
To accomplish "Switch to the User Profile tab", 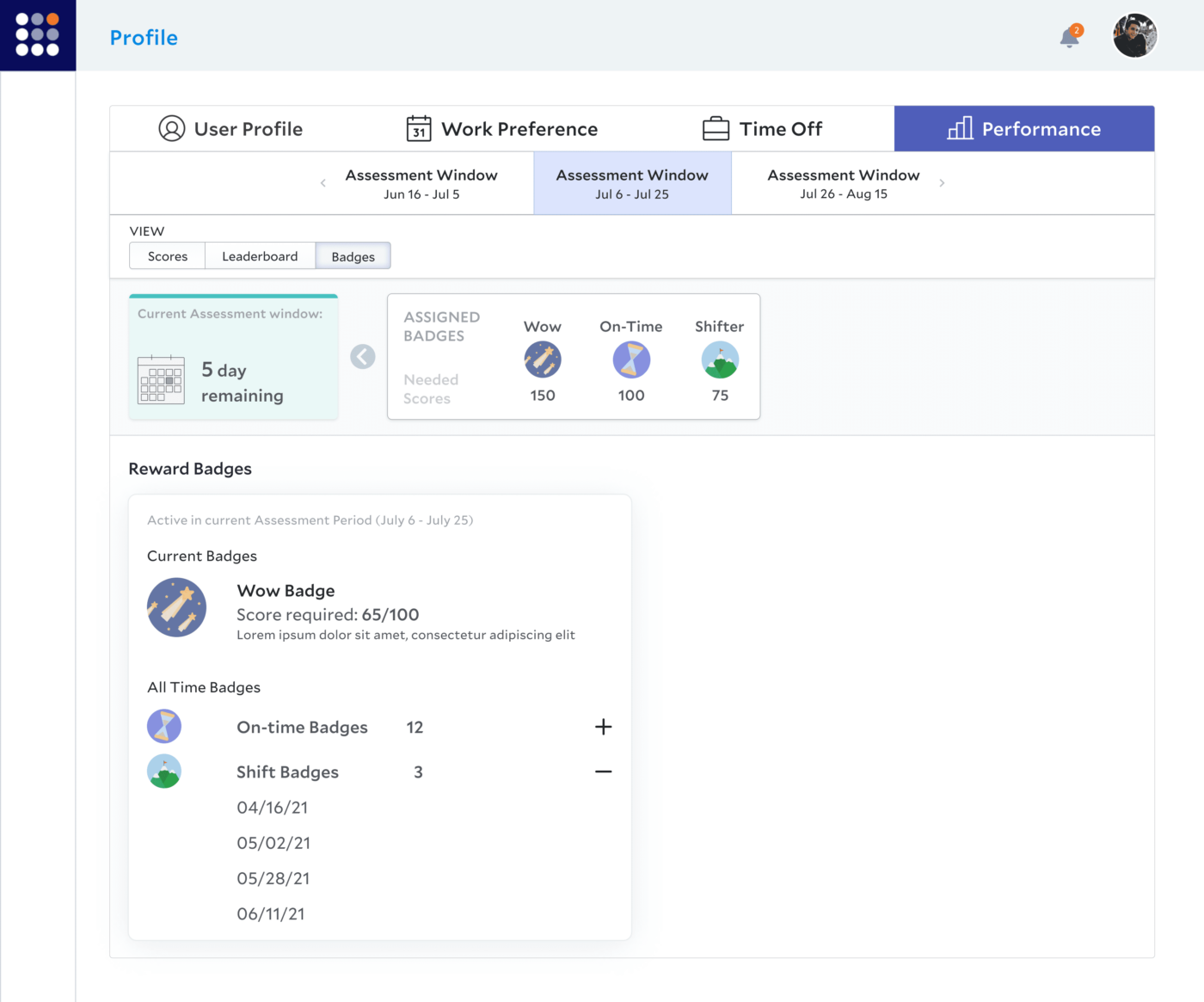I will pos(230,128).
